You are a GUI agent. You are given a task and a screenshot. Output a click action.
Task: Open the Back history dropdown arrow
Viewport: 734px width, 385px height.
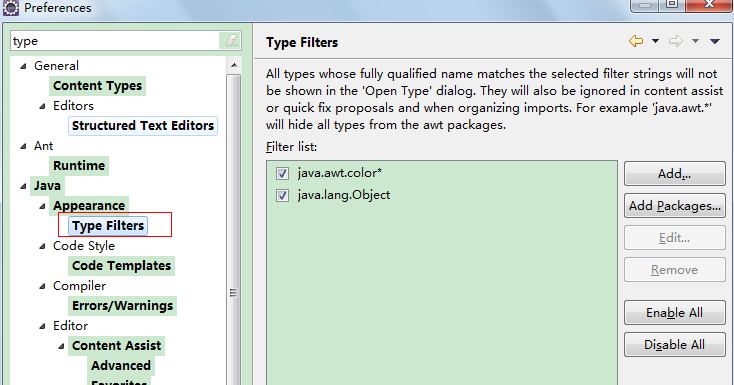pyautogui.click(x=655, y=41)
